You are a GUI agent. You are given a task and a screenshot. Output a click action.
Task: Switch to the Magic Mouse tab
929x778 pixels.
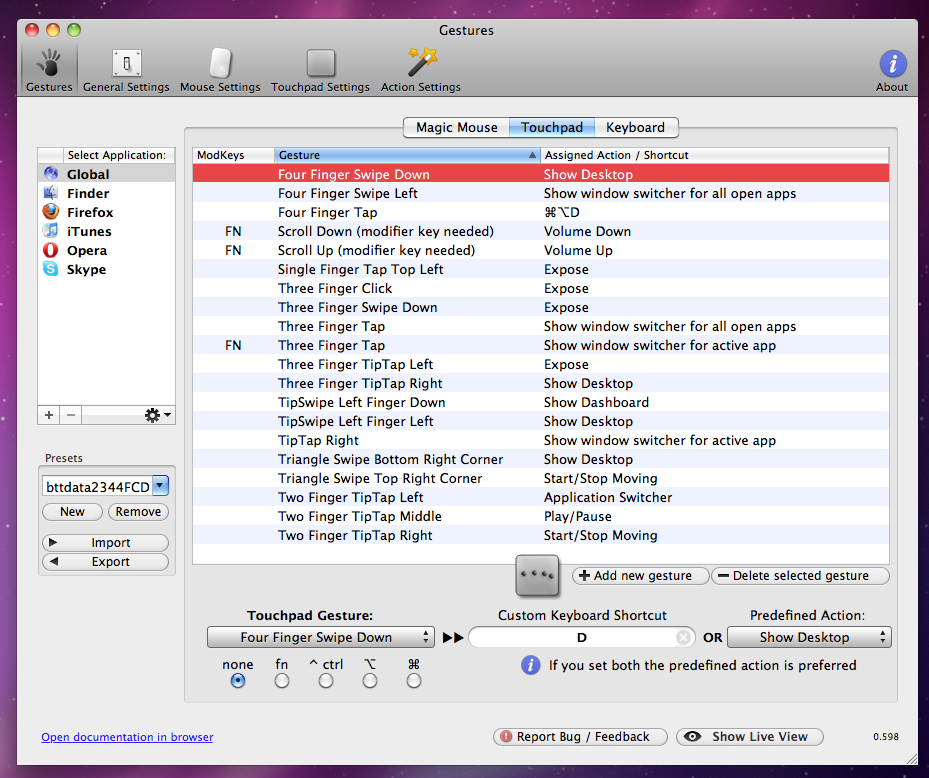456,127
